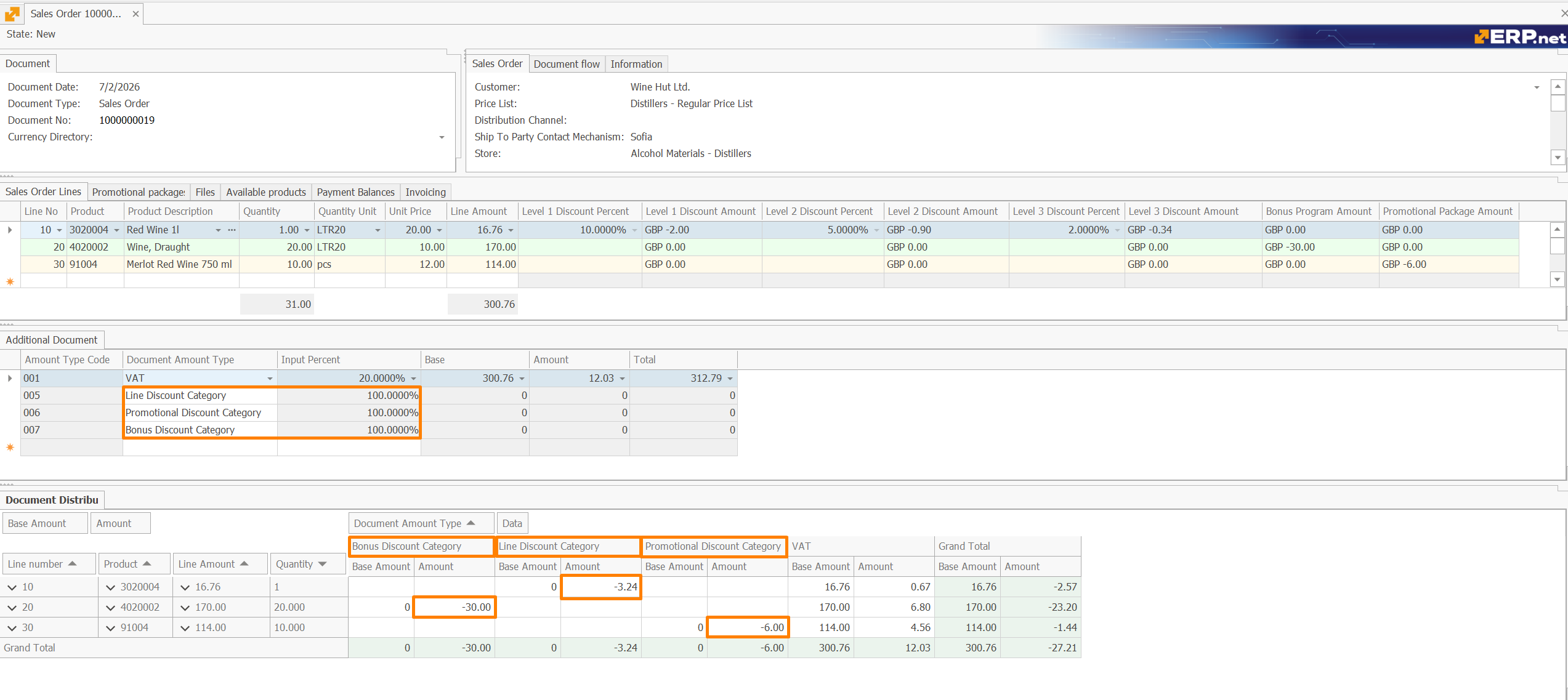The image size is (1568, 700).
Task: Collapse product 3020004 in pivot
Action: [110, 587]
